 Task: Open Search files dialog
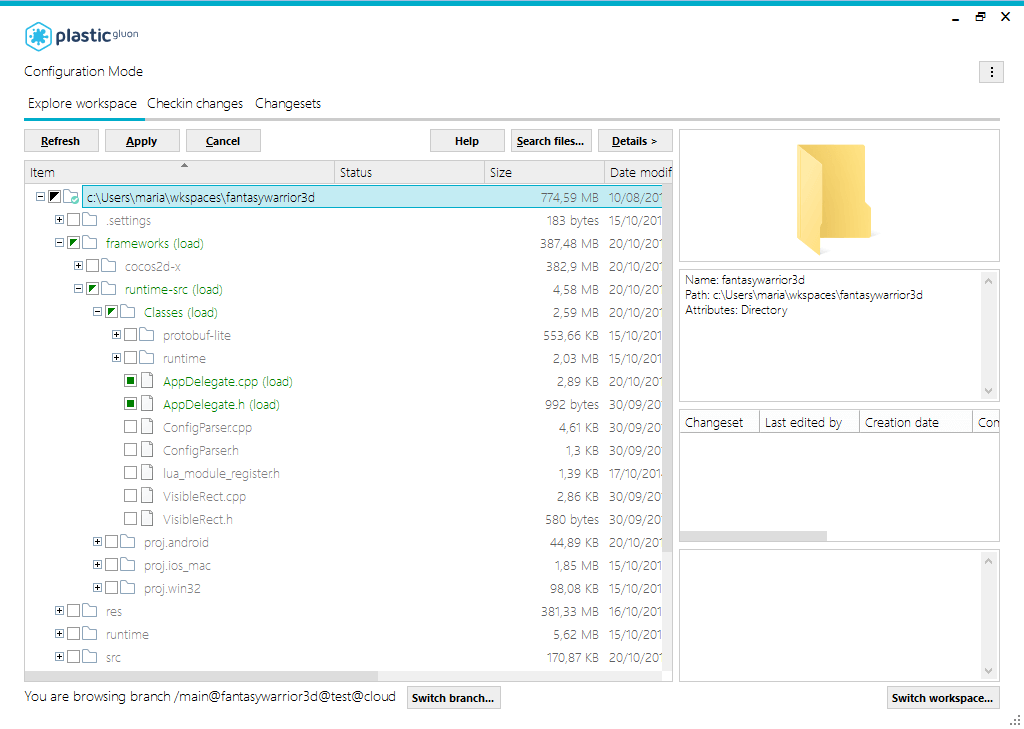click(x=551, y=141)
